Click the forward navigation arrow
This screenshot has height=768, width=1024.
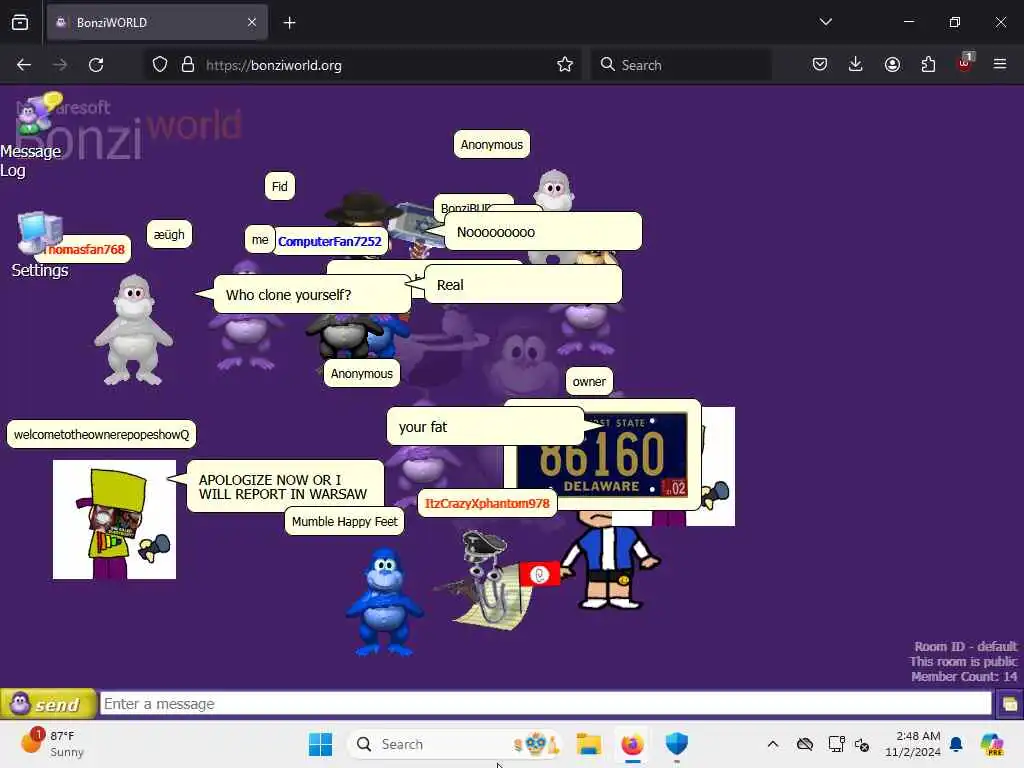[60, 65]
